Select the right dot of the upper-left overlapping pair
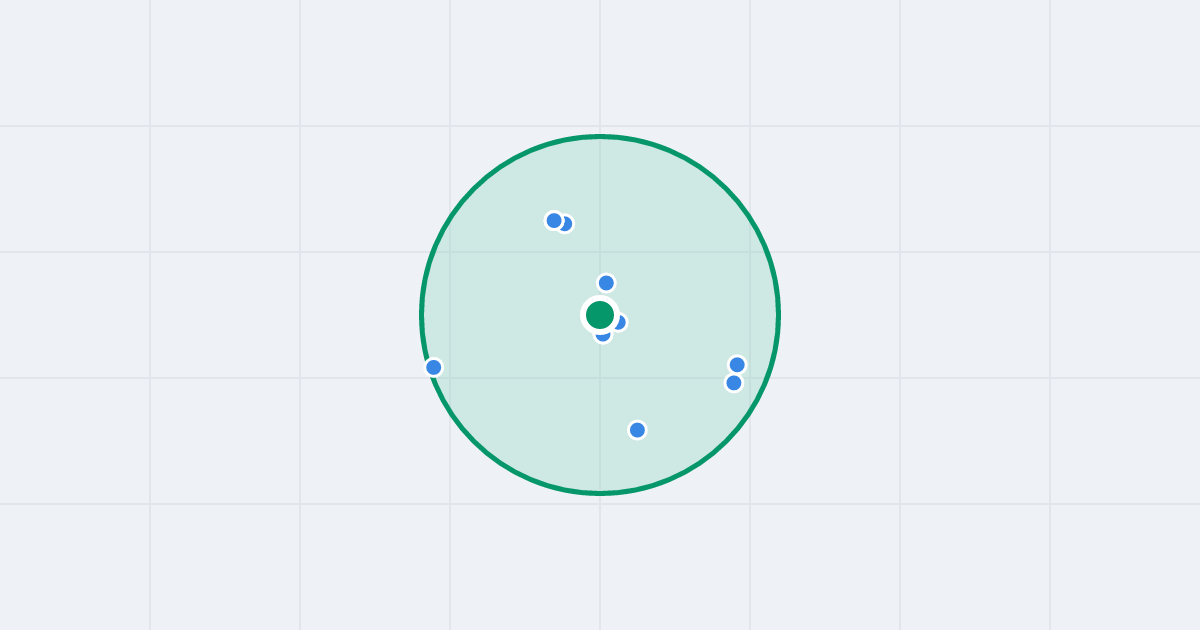1200x630 pixels. [x=567, y=224]
